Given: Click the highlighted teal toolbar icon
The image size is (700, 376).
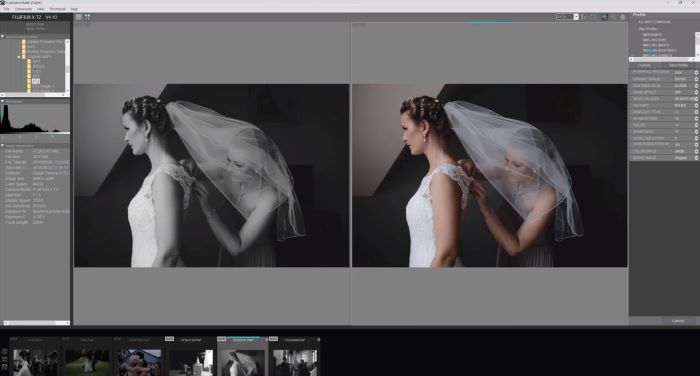Looking at the screenshot, I should pyautogui.click(x=604, y=17).
